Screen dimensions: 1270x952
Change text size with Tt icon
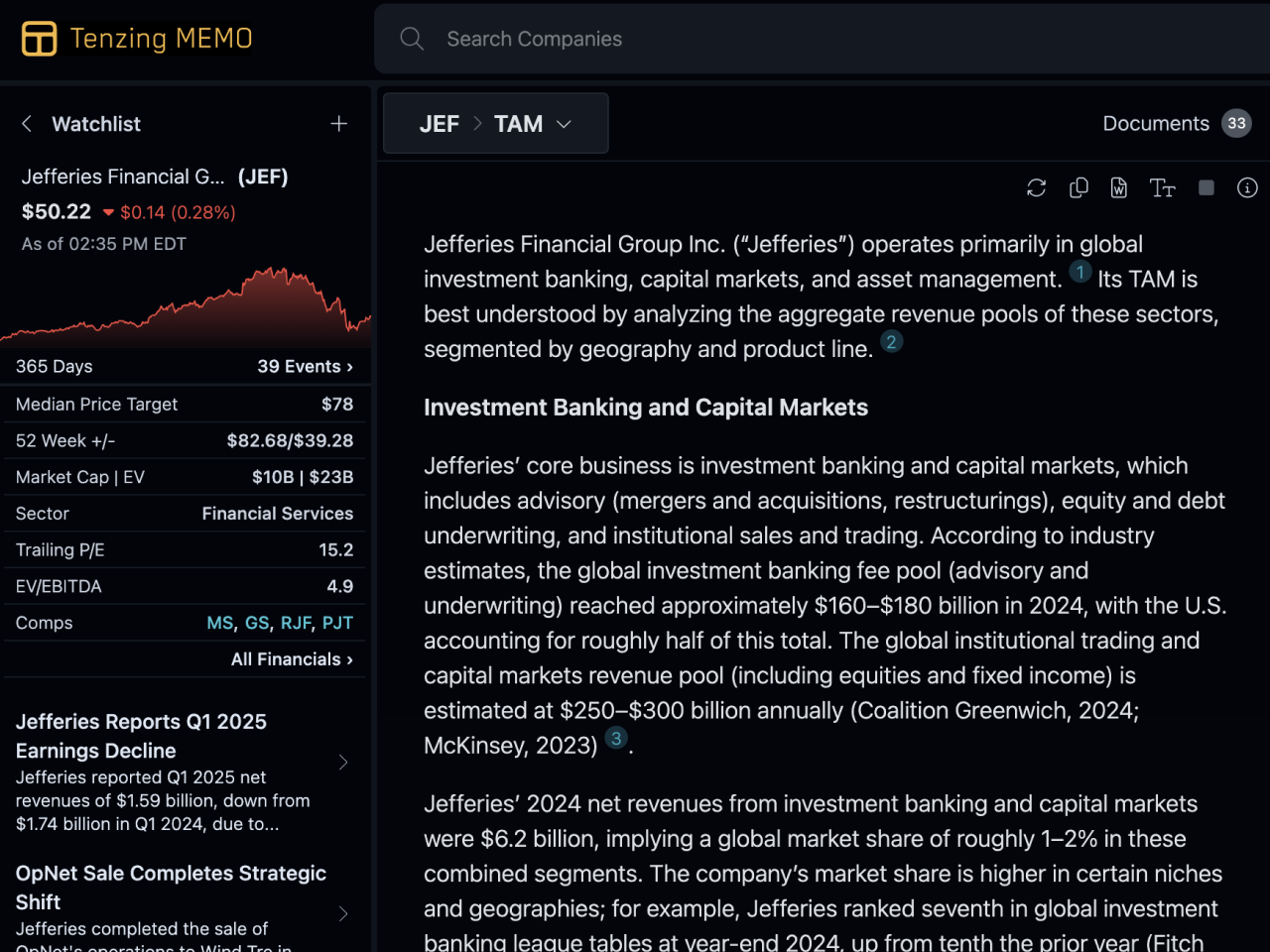1162,187
